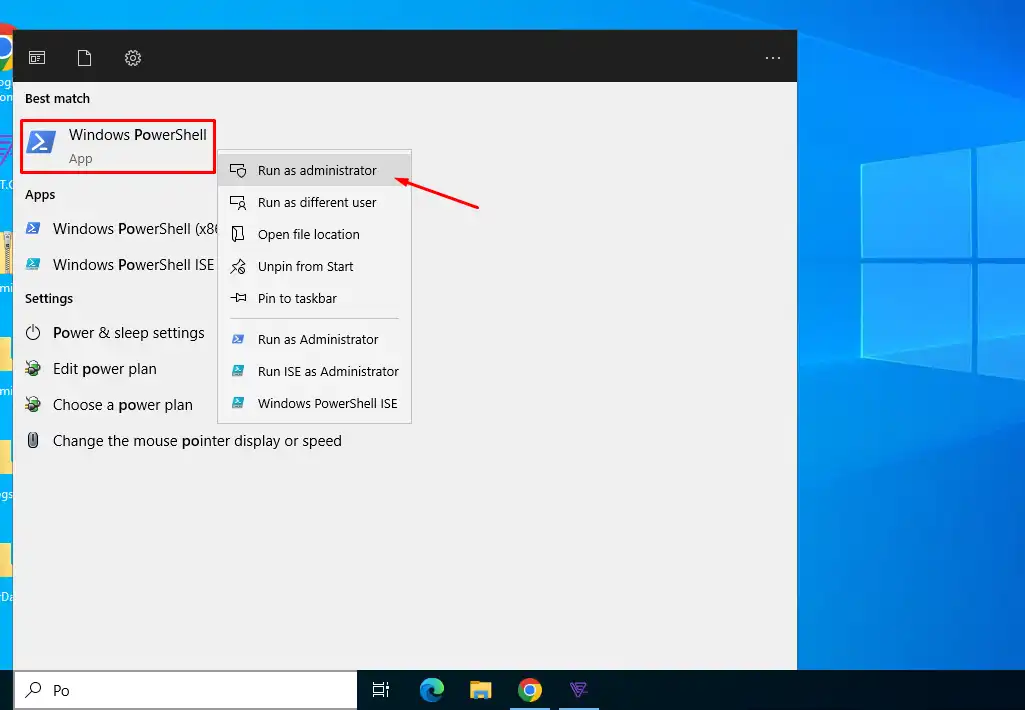
Task: Click the Windows PowerShell best match icon
Action: 41,143
